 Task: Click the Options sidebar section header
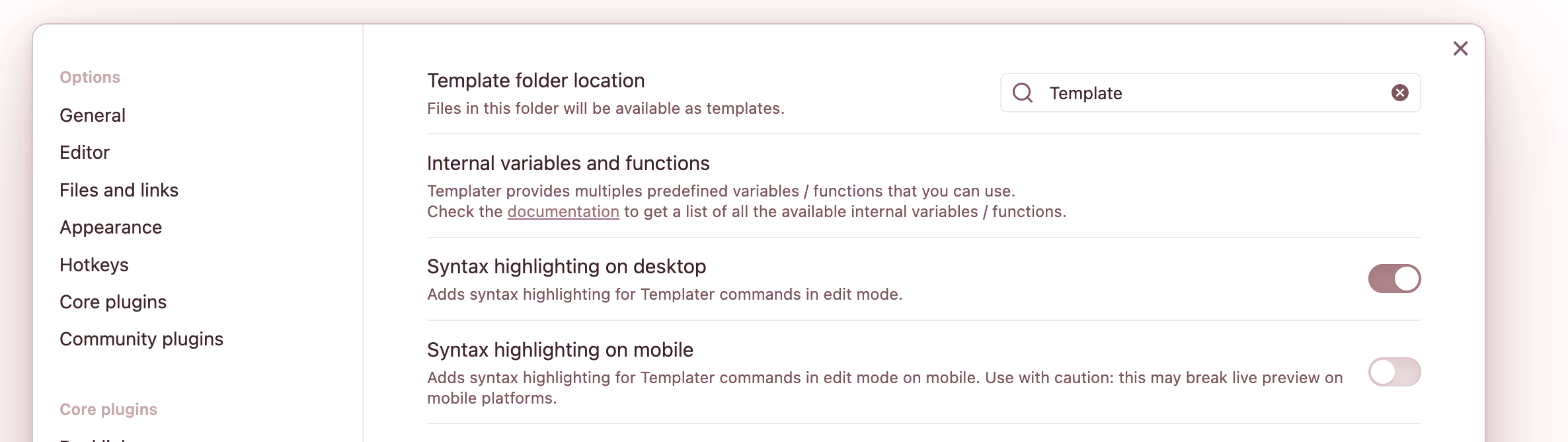click(x=90, y=77)
